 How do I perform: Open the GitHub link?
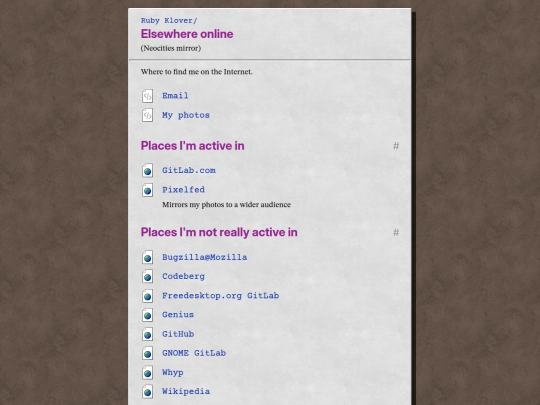point(178,334)
